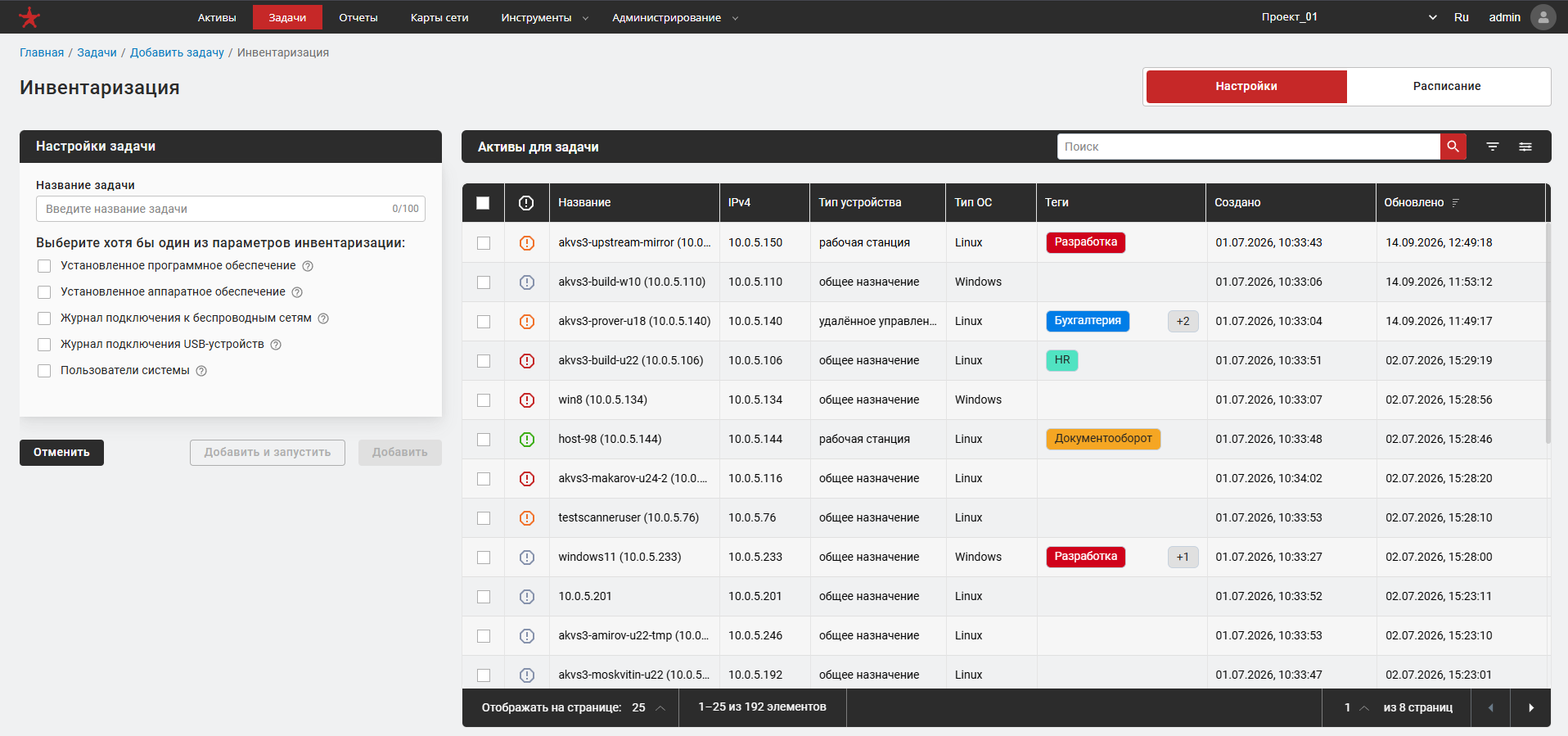Tick Пользователи системы checkbox
Screen dimensions: 1568x736
pos(44,371)
